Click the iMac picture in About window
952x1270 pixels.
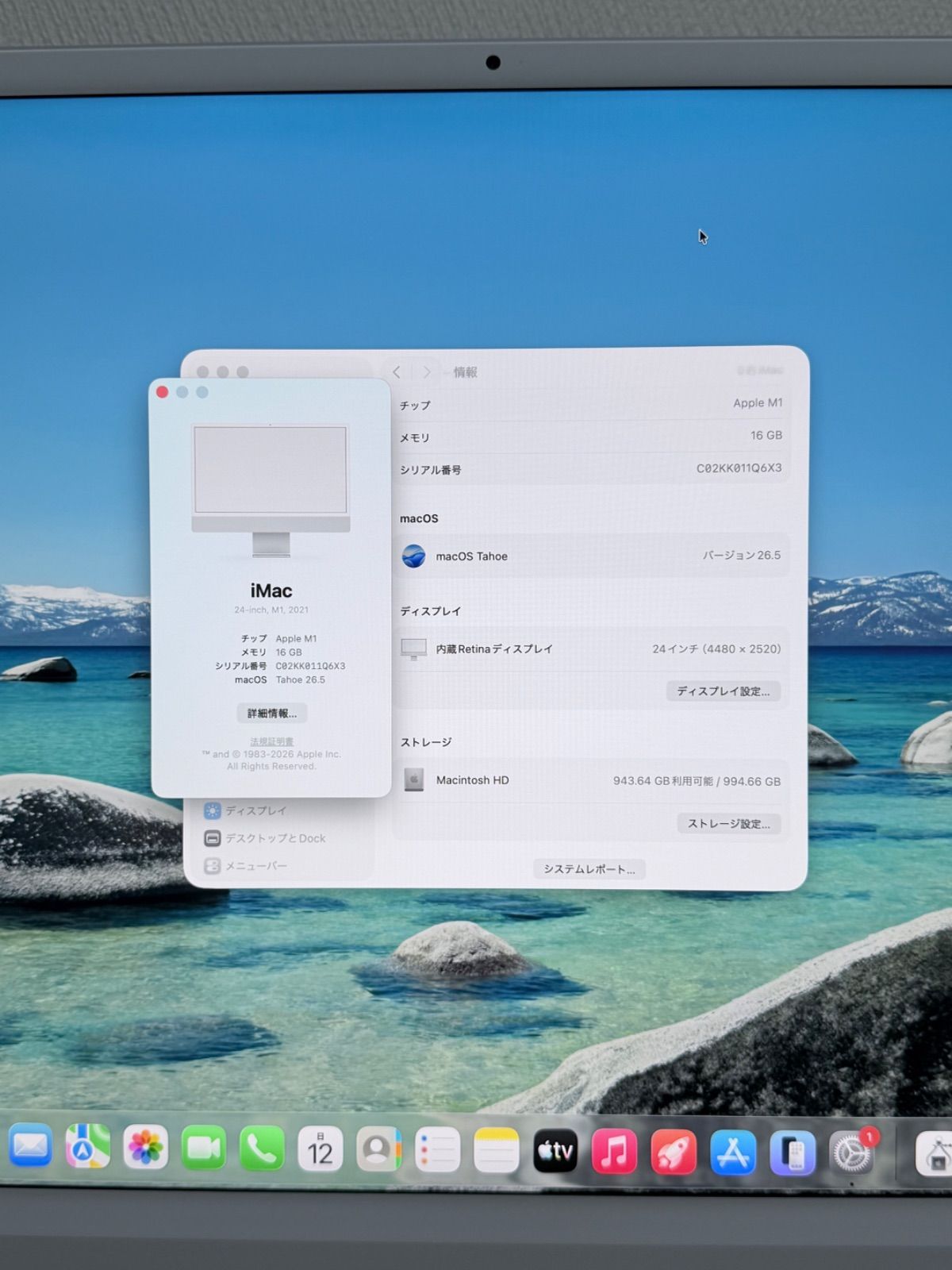tap(271, 490)
